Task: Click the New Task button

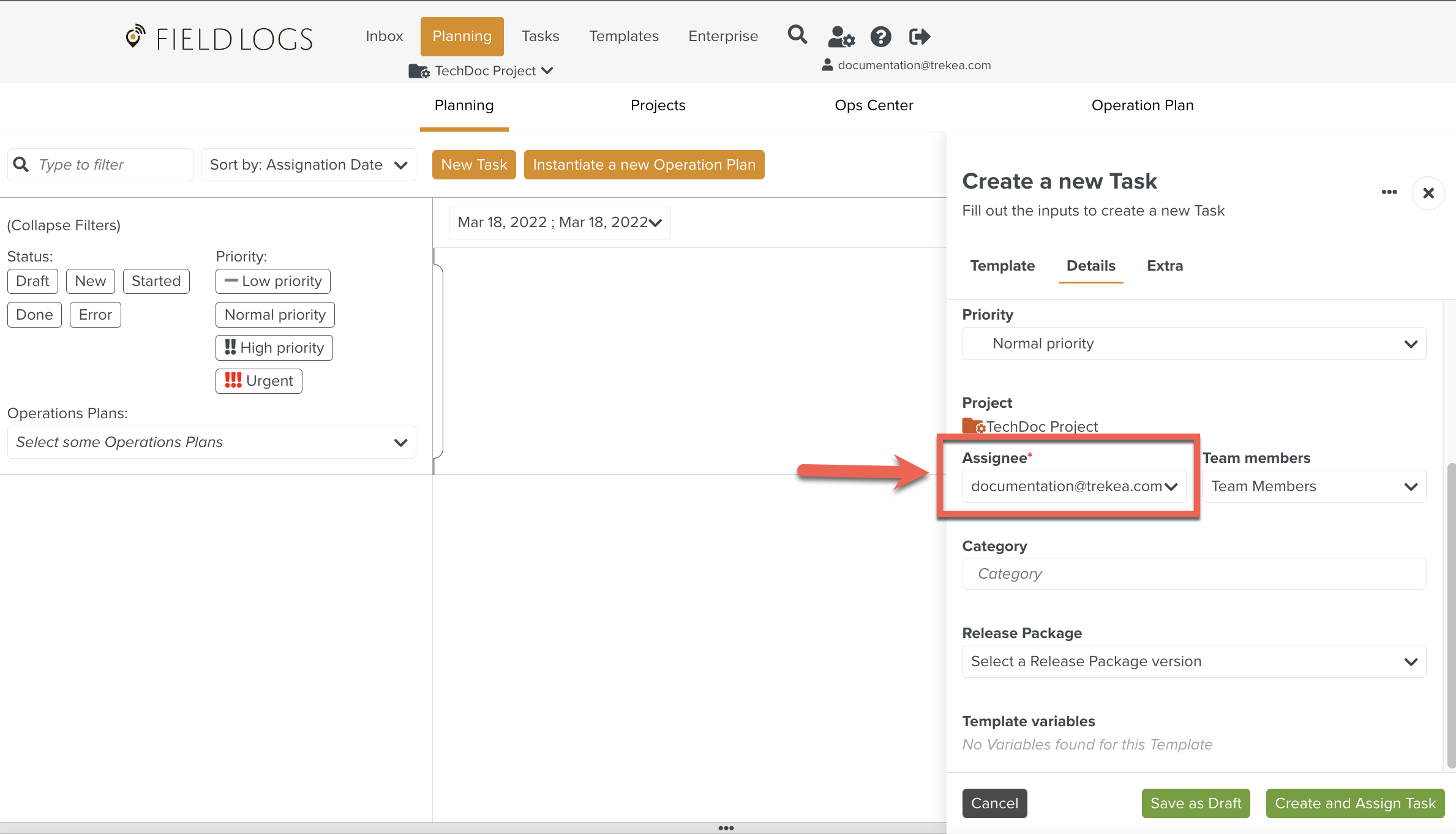Action: point(474,165)
